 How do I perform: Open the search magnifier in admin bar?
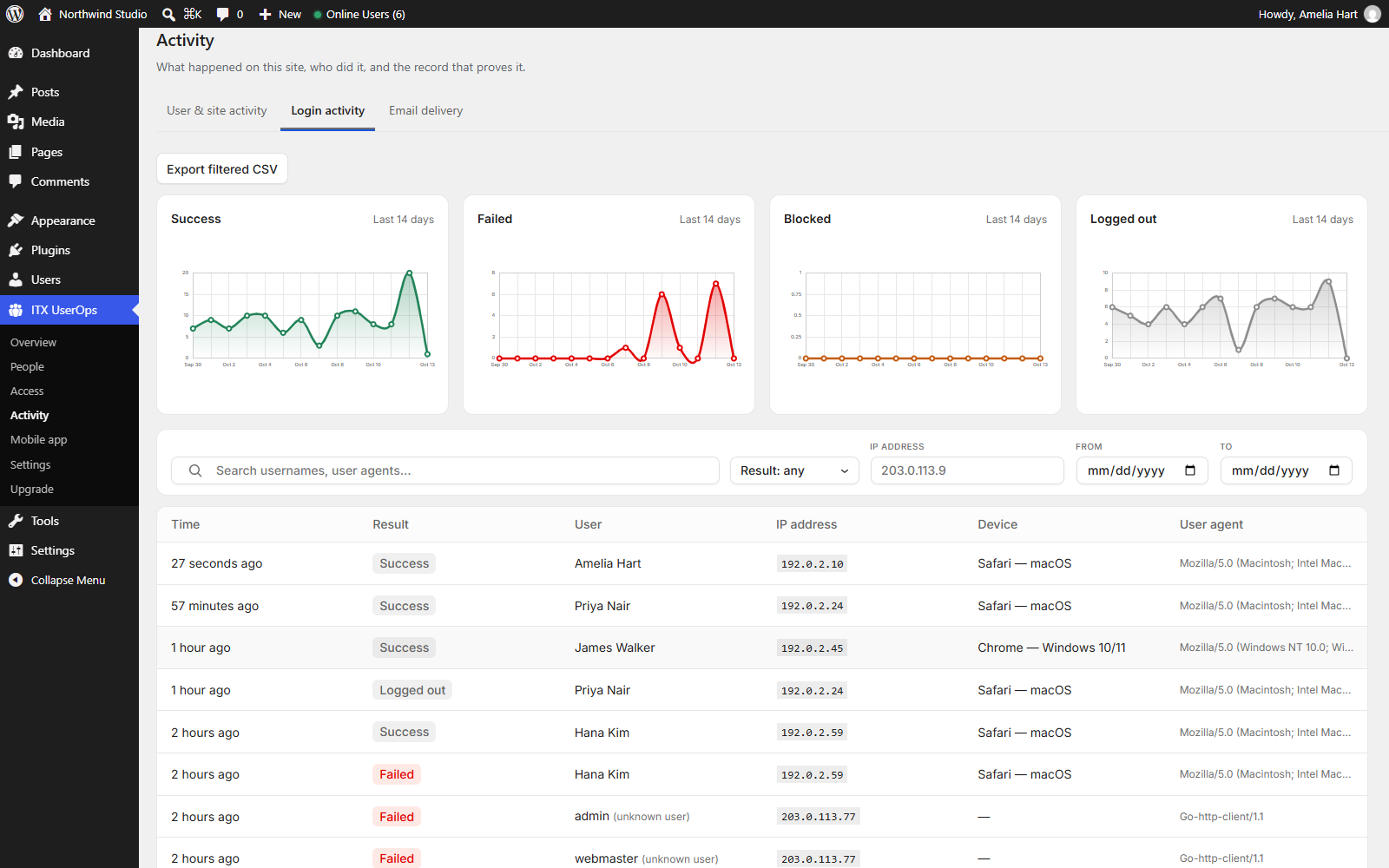click(168, 14)
